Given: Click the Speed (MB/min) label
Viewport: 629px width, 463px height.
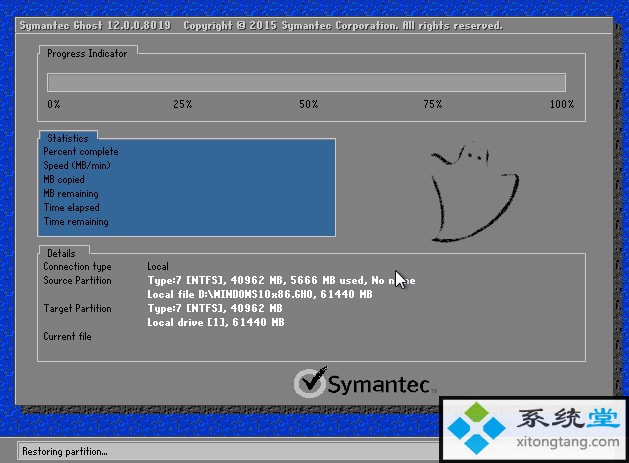Looking at the screenshot, I should click(x=77, y=166).
